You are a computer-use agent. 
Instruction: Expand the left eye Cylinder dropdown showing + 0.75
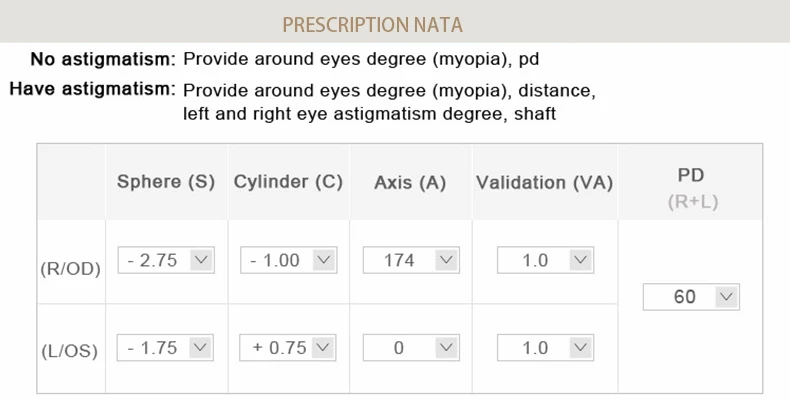tap(288, 348)
